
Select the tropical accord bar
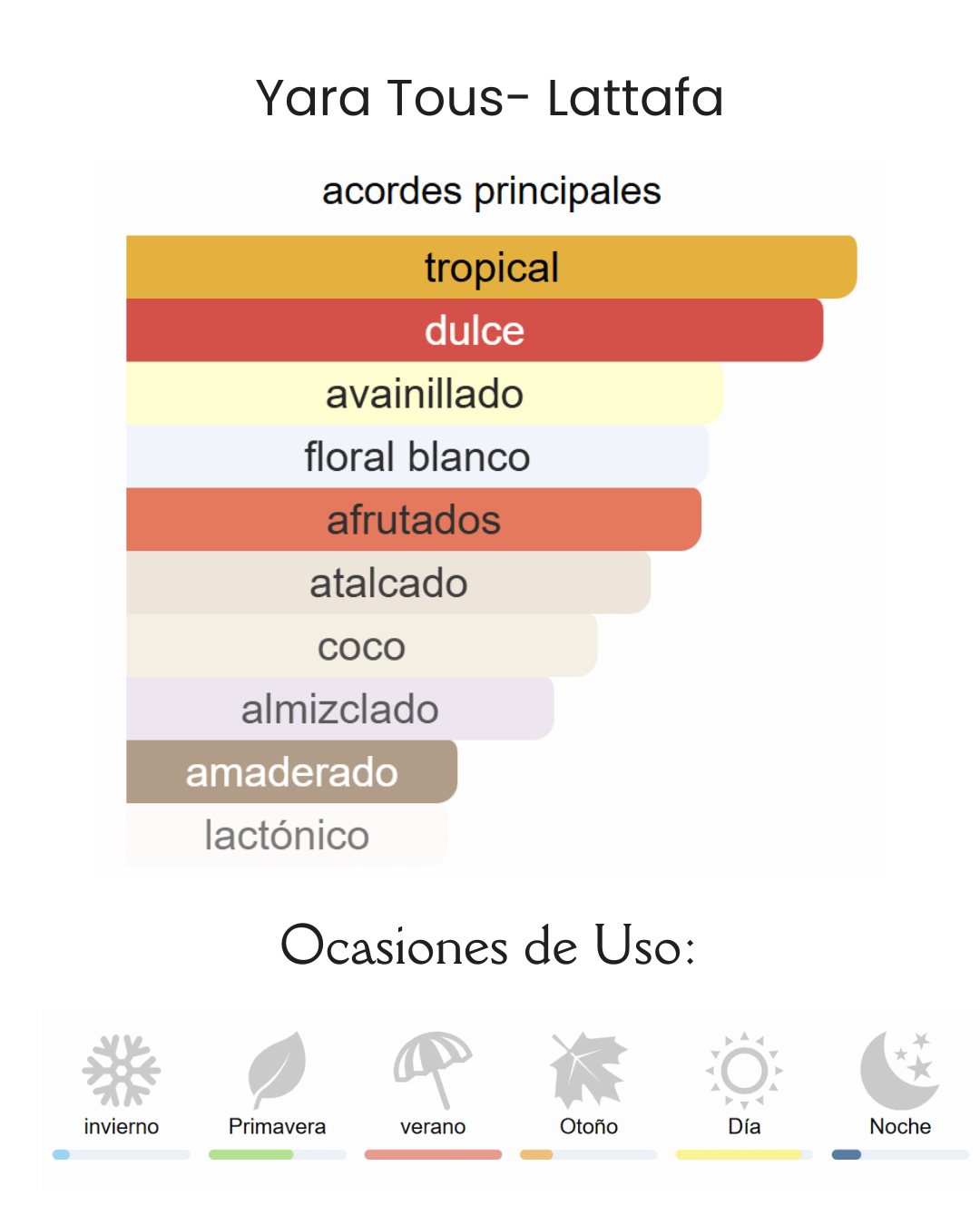[491, 268]
